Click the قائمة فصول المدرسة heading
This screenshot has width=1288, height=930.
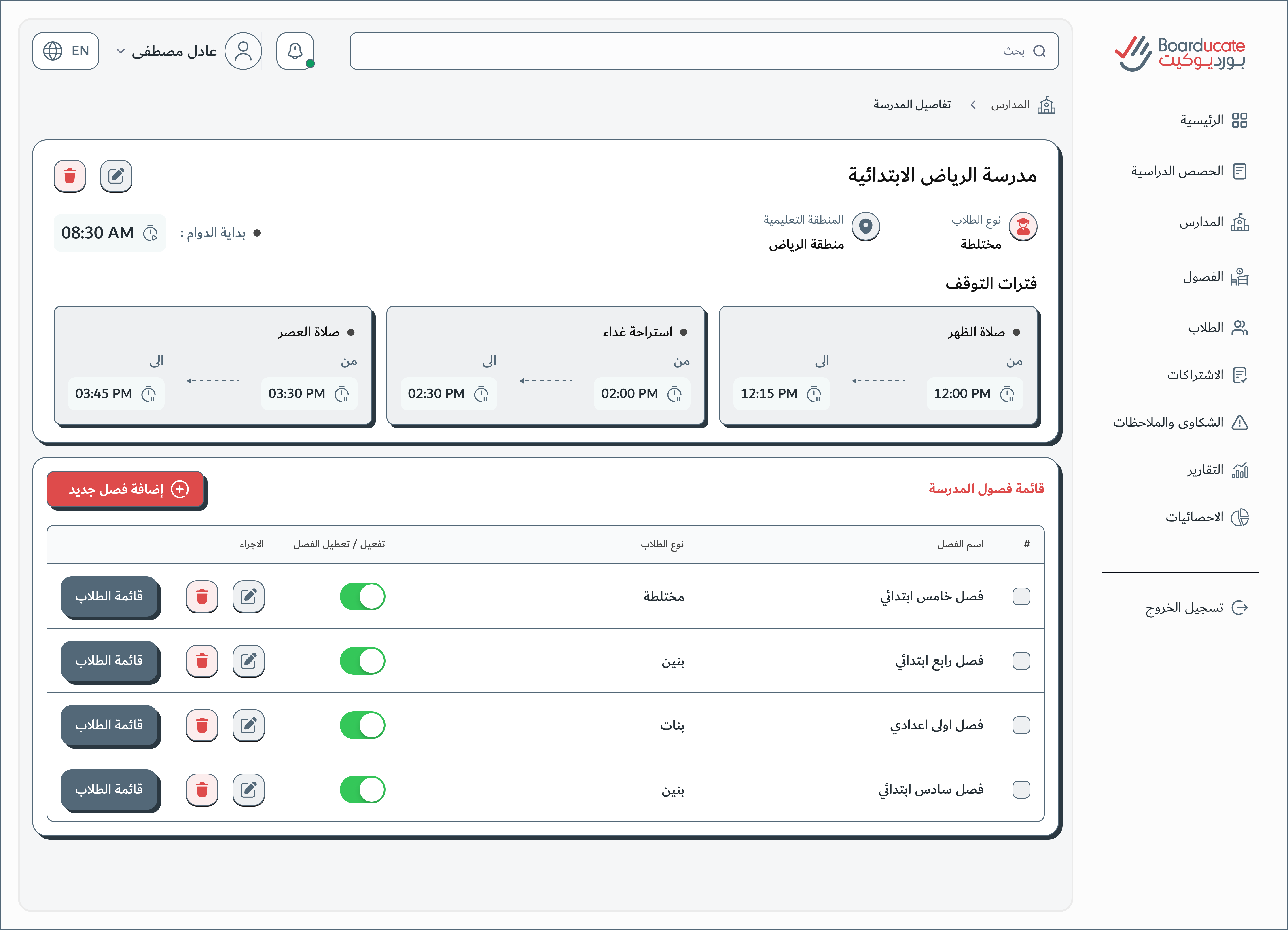pos(986,489)
